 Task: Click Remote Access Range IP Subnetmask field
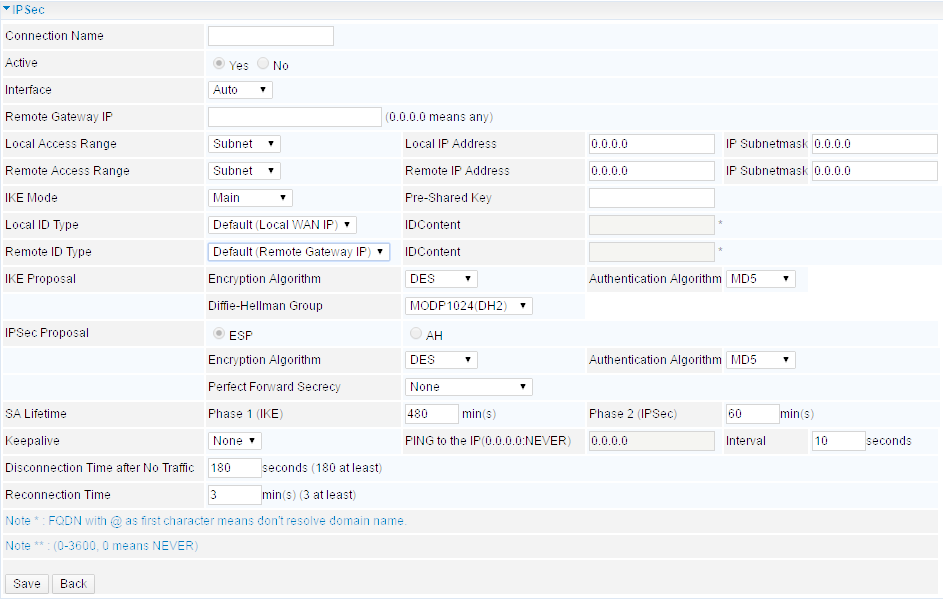click(x=874, y=171)
